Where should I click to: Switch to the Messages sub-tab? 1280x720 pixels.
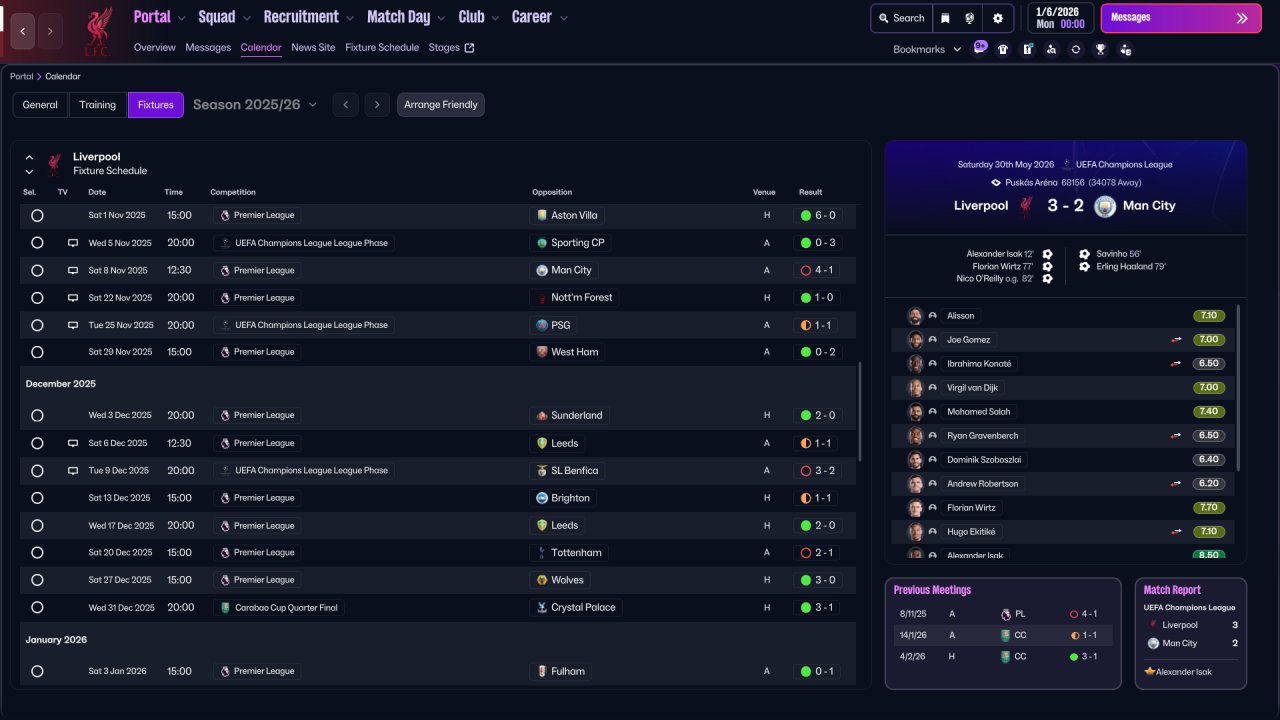(x=208, y=48)
